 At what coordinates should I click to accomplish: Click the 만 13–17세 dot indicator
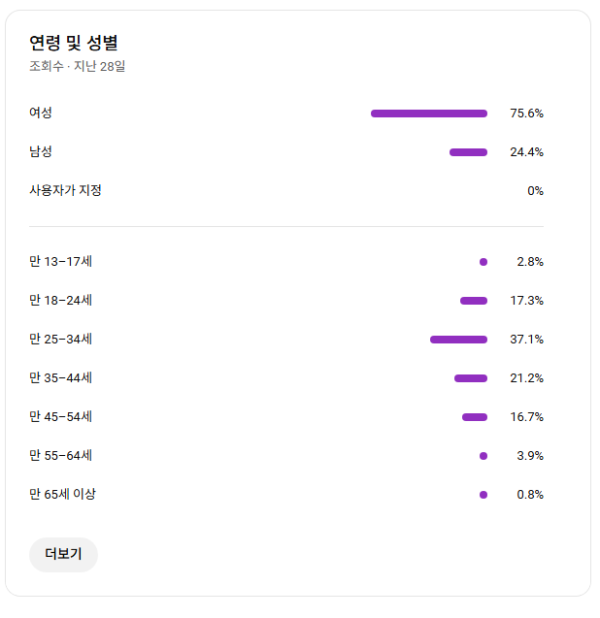pos(483,262)
